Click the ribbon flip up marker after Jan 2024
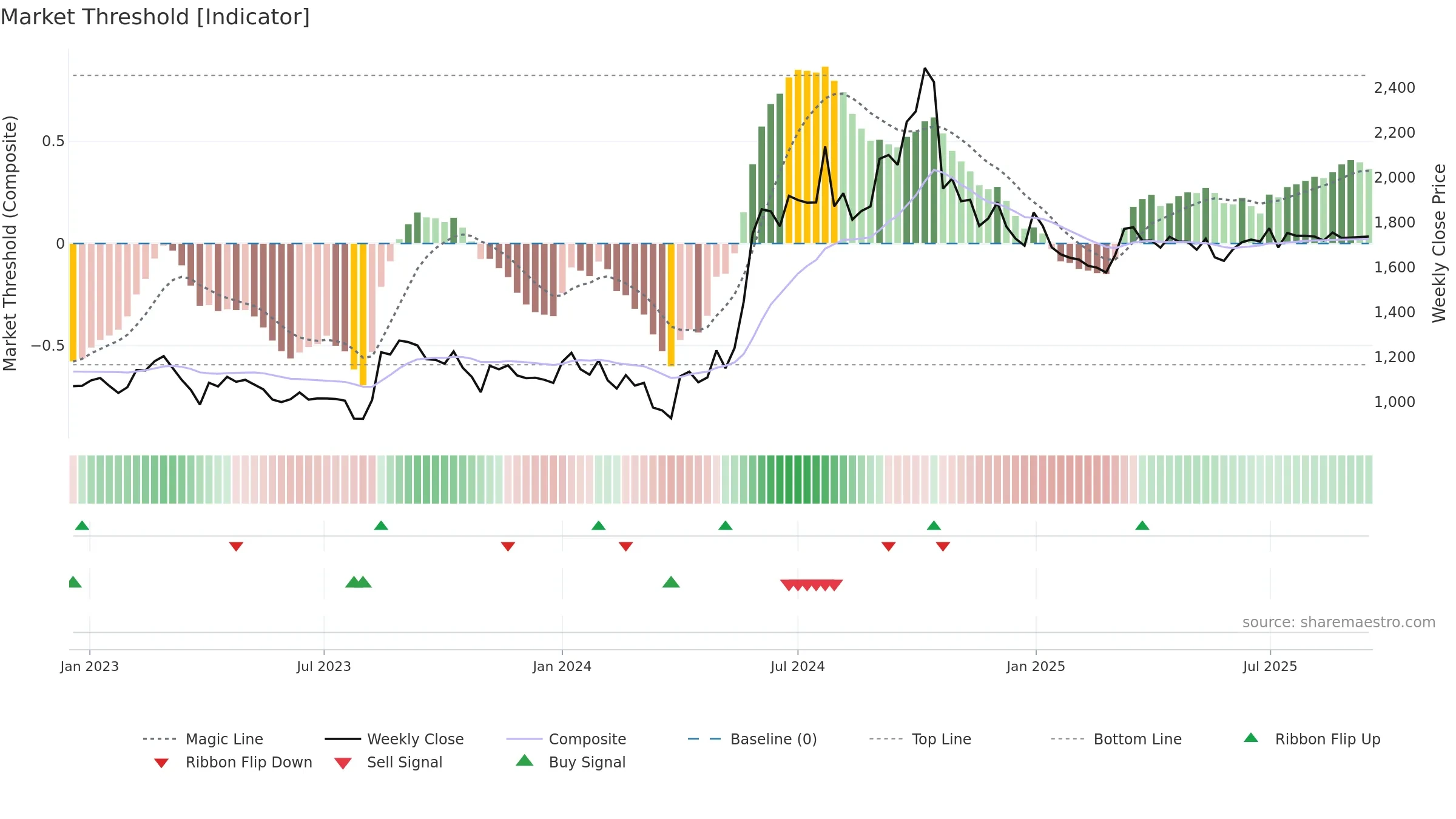Image resolution: width=1456 pixels, height=819 pixels. pos(599,525)
